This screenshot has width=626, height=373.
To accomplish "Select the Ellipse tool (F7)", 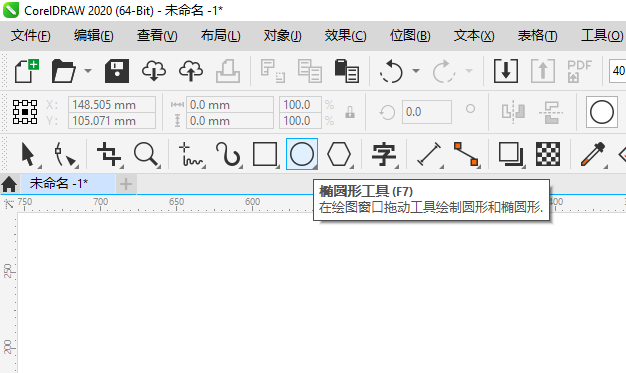I will 302,154.
